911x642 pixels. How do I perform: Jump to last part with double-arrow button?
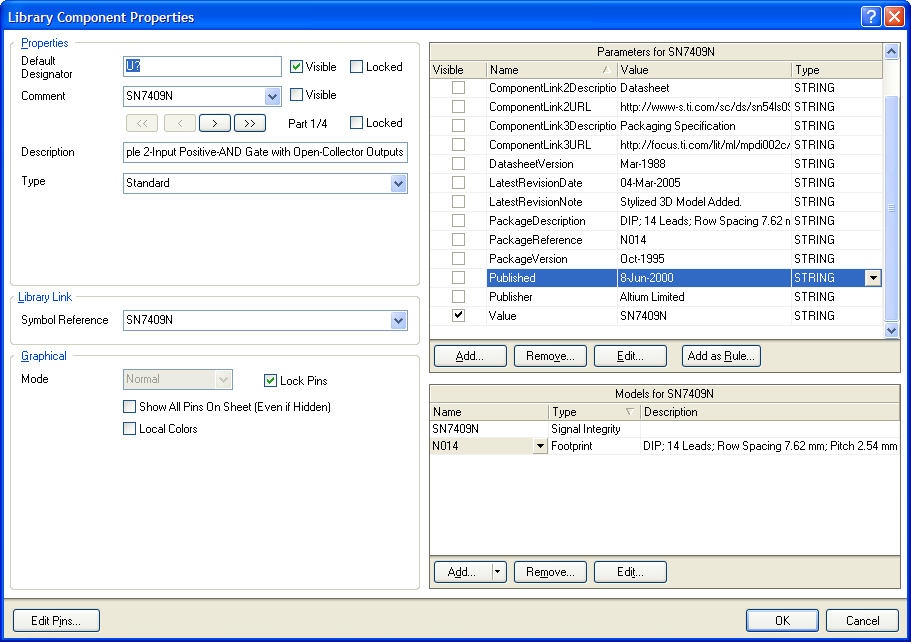tap(249, 123)
